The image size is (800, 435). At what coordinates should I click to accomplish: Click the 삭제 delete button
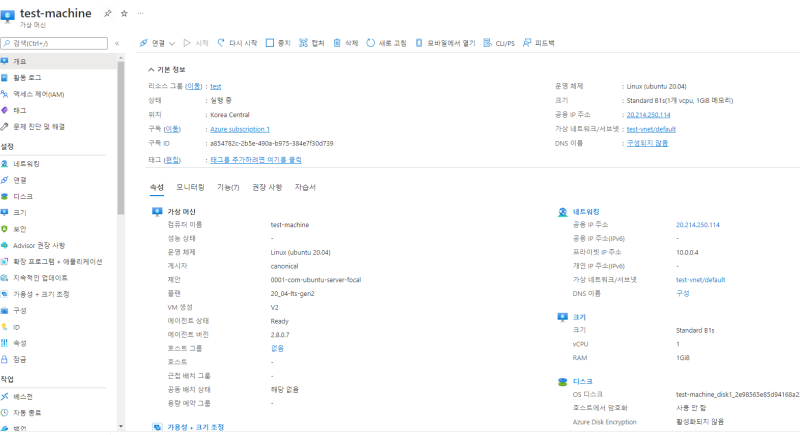346,43
